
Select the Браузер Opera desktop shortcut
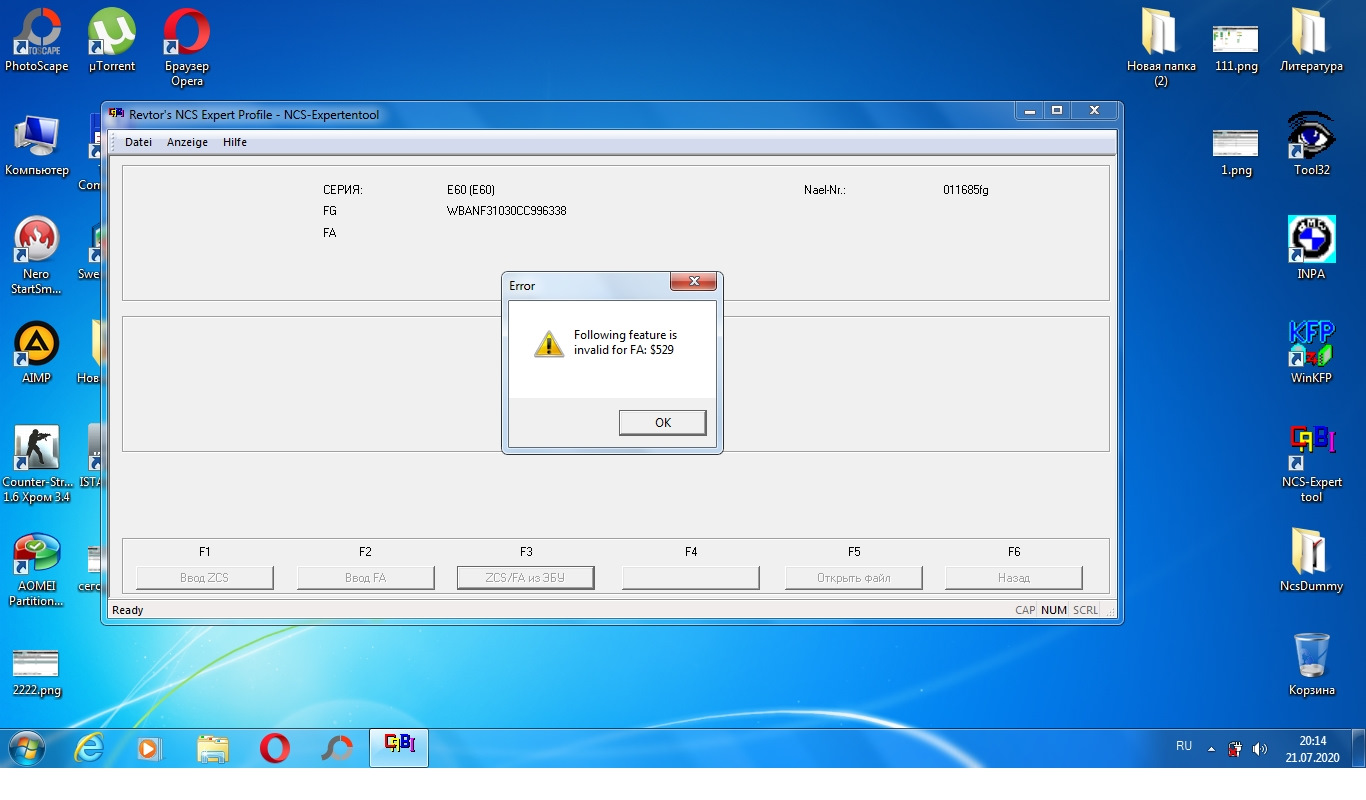pyautogui.click(x=187, y=48)
